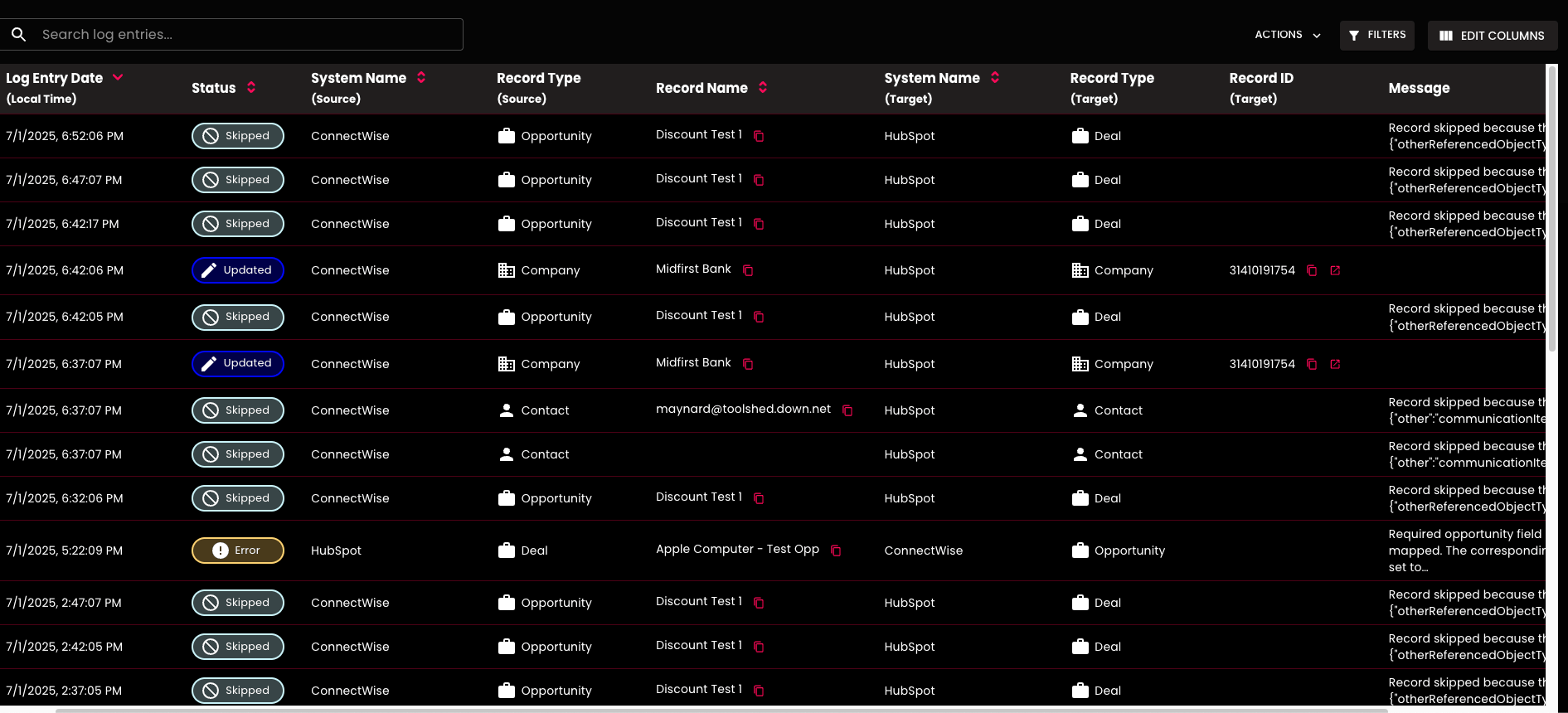Click HubSpot source system in Error row

336,551
